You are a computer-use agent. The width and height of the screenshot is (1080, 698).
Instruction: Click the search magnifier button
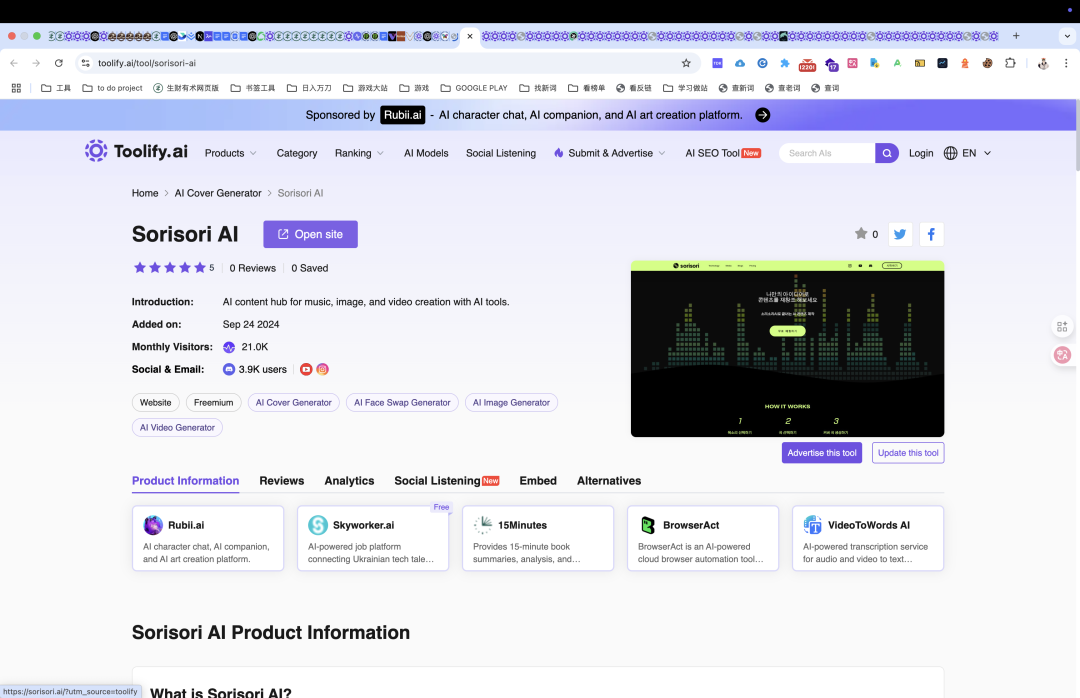(886, 153)
